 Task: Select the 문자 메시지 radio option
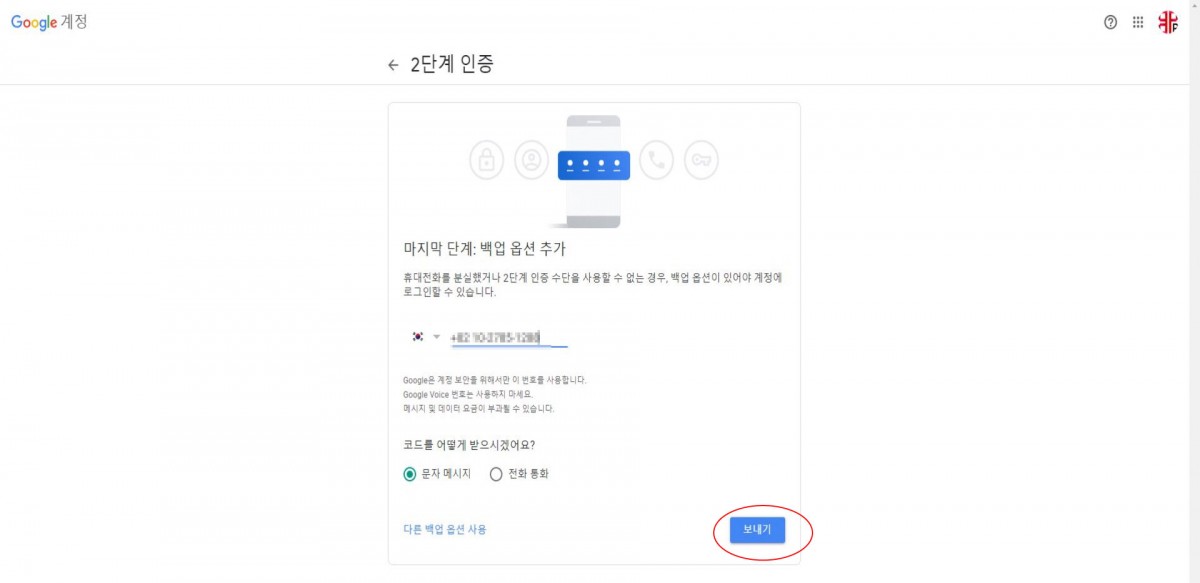(410, 474)
